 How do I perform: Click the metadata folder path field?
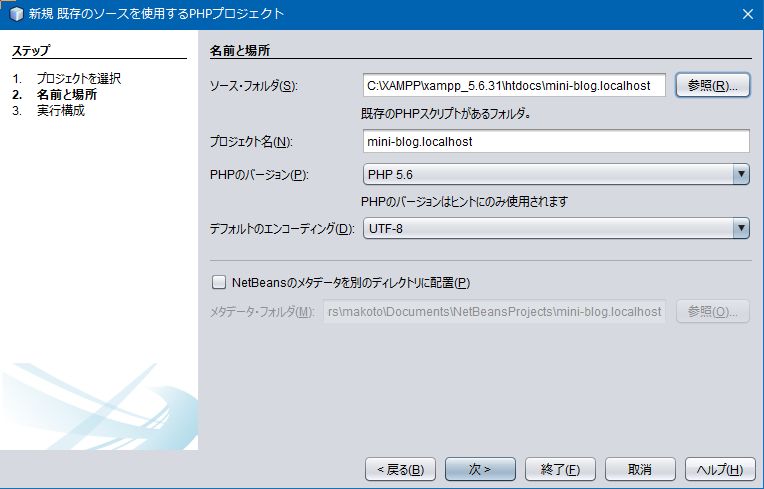click(x=495, y=312)
